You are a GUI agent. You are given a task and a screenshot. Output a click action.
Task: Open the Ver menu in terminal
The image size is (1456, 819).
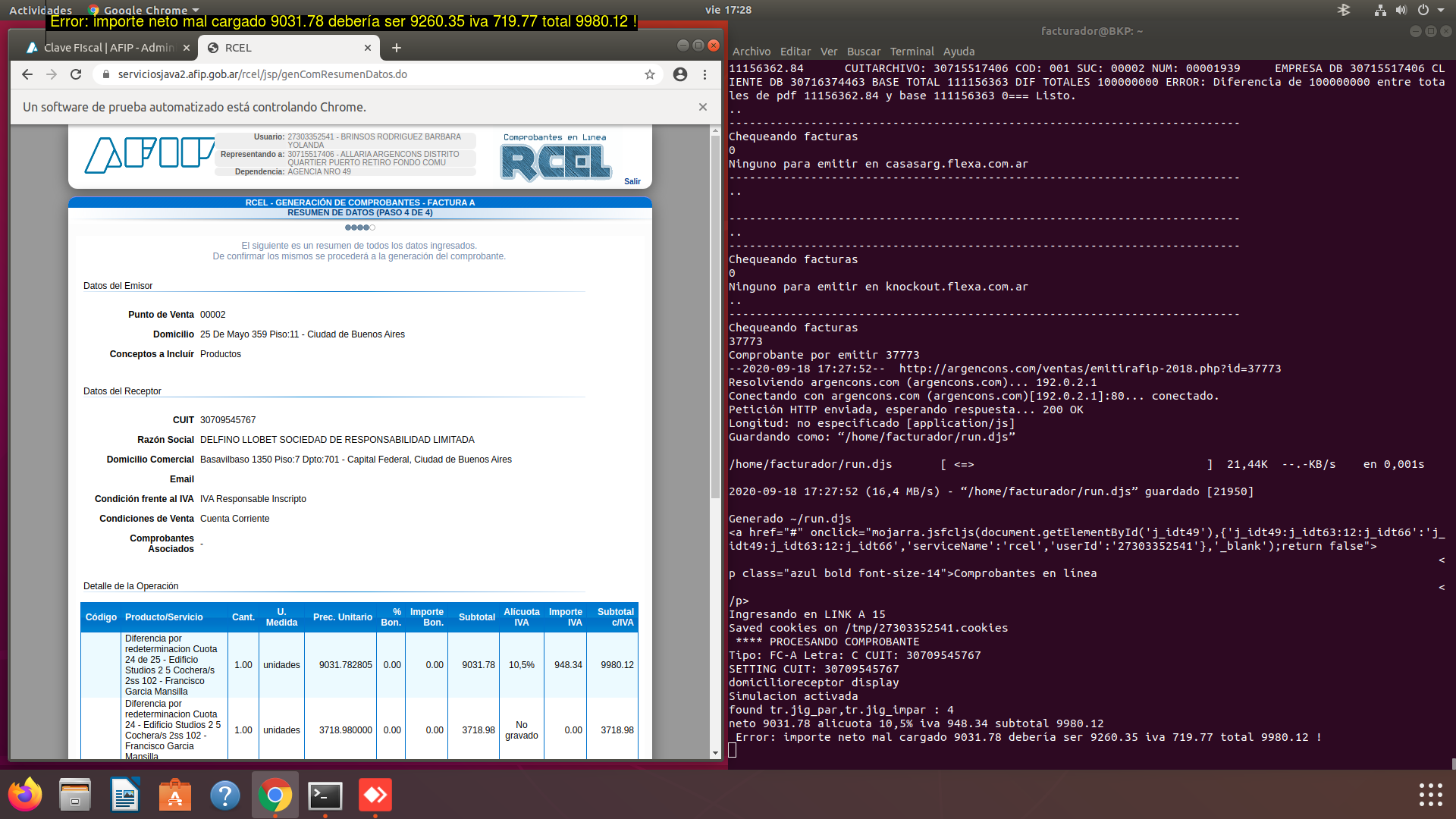[x=829, y=52]
